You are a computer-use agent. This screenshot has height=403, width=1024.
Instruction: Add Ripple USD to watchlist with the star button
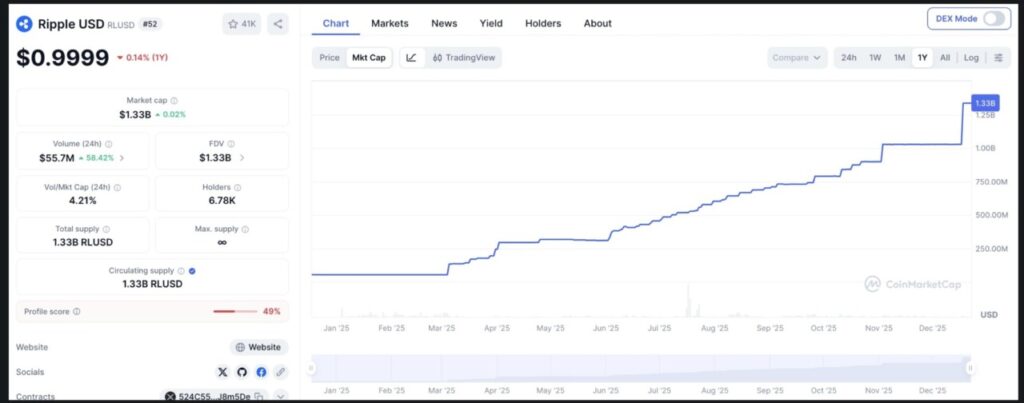pyautogui.click(x=241, y=23)
